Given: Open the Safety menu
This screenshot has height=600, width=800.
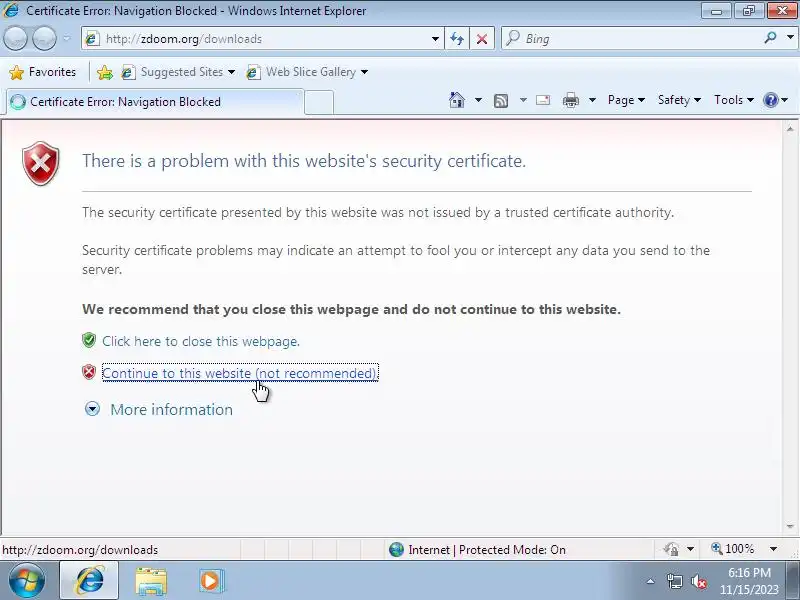Looking at the screenshot, I should (679, 100).
